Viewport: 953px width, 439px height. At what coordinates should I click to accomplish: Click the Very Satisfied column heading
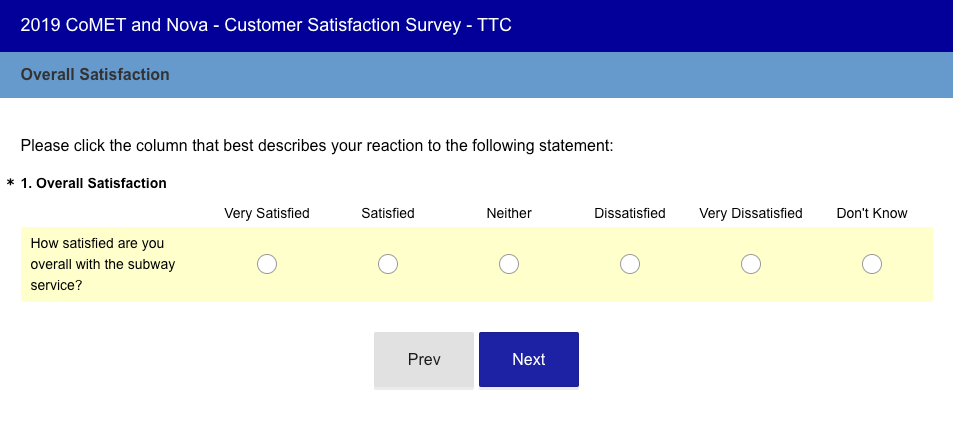(267, 213)
